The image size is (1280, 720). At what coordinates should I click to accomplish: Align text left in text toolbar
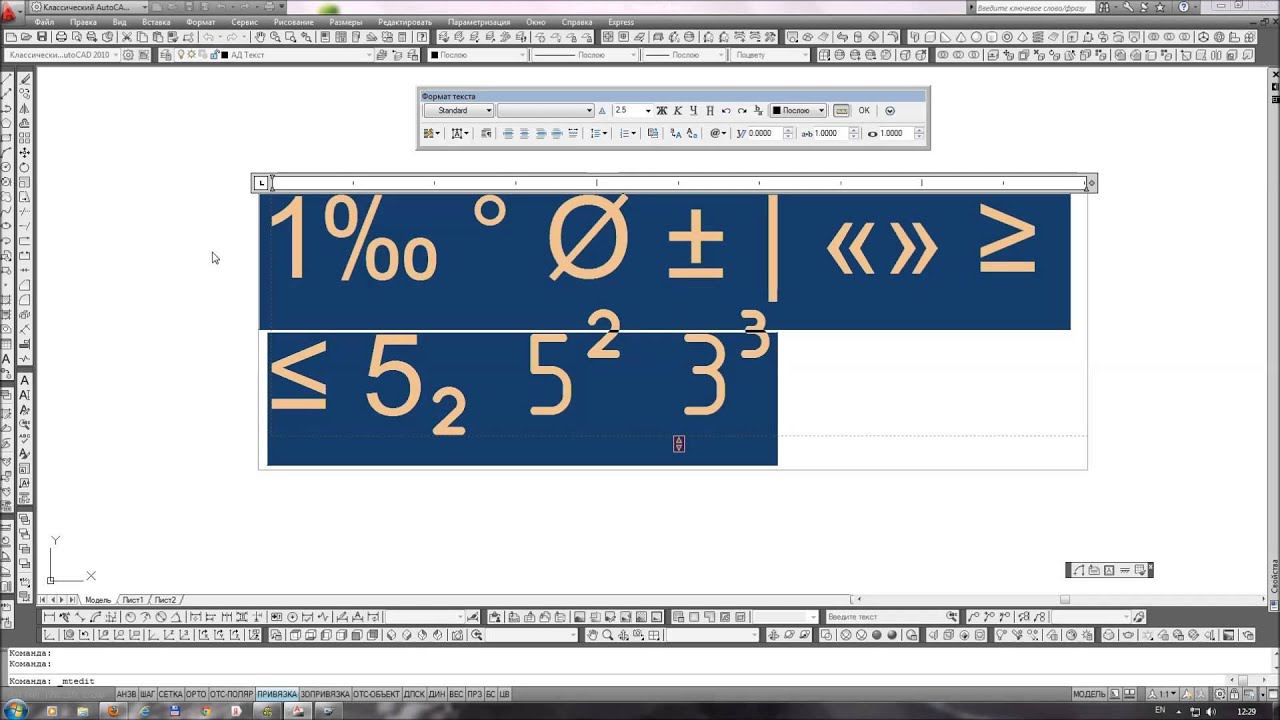[508, 133]
